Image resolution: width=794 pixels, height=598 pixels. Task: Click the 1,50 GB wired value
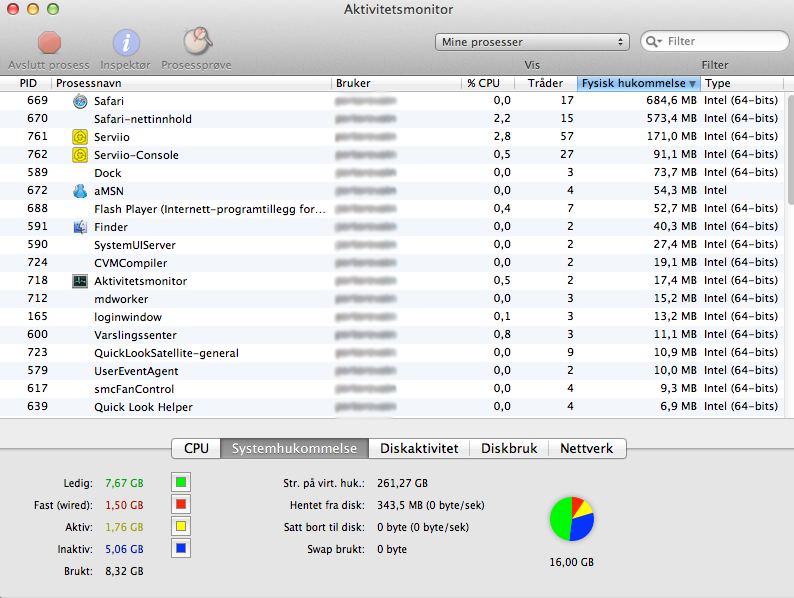click(124, 505)
